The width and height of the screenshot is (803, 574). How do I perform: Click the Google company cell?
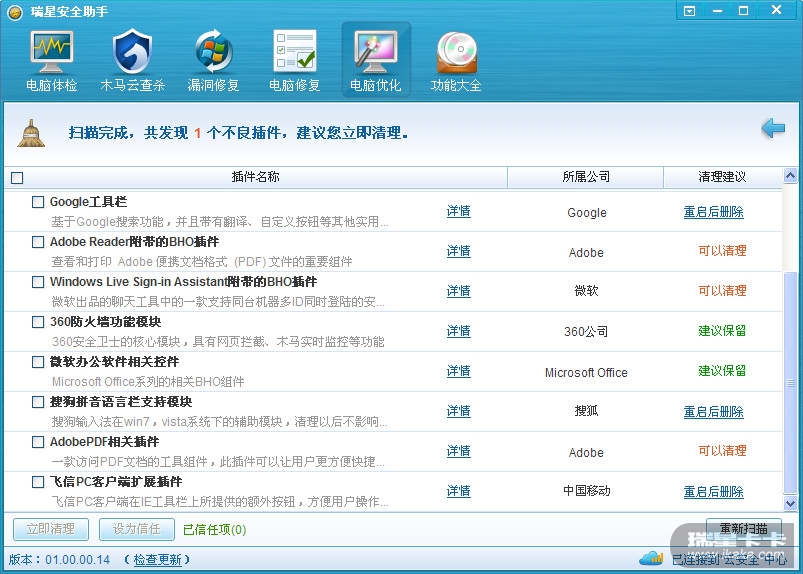click(587, 212)
